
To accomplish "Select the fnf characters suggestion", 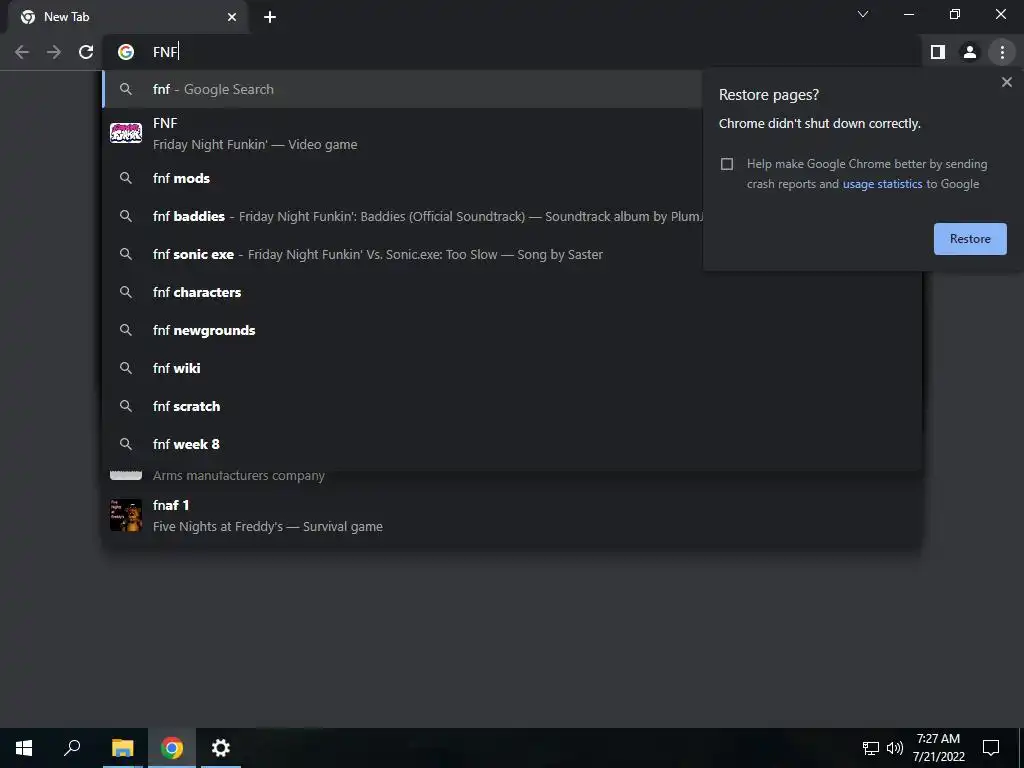I will point(512,292).
